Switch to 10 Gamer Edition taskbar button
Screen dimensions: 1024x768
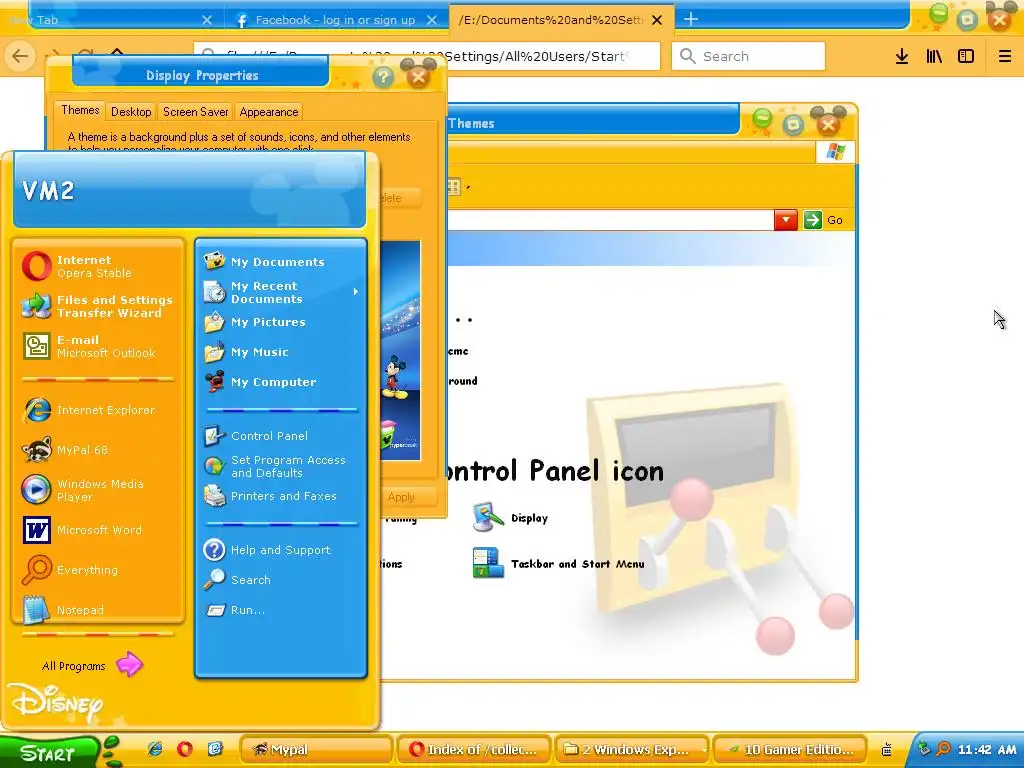click(x=790, y=749)
